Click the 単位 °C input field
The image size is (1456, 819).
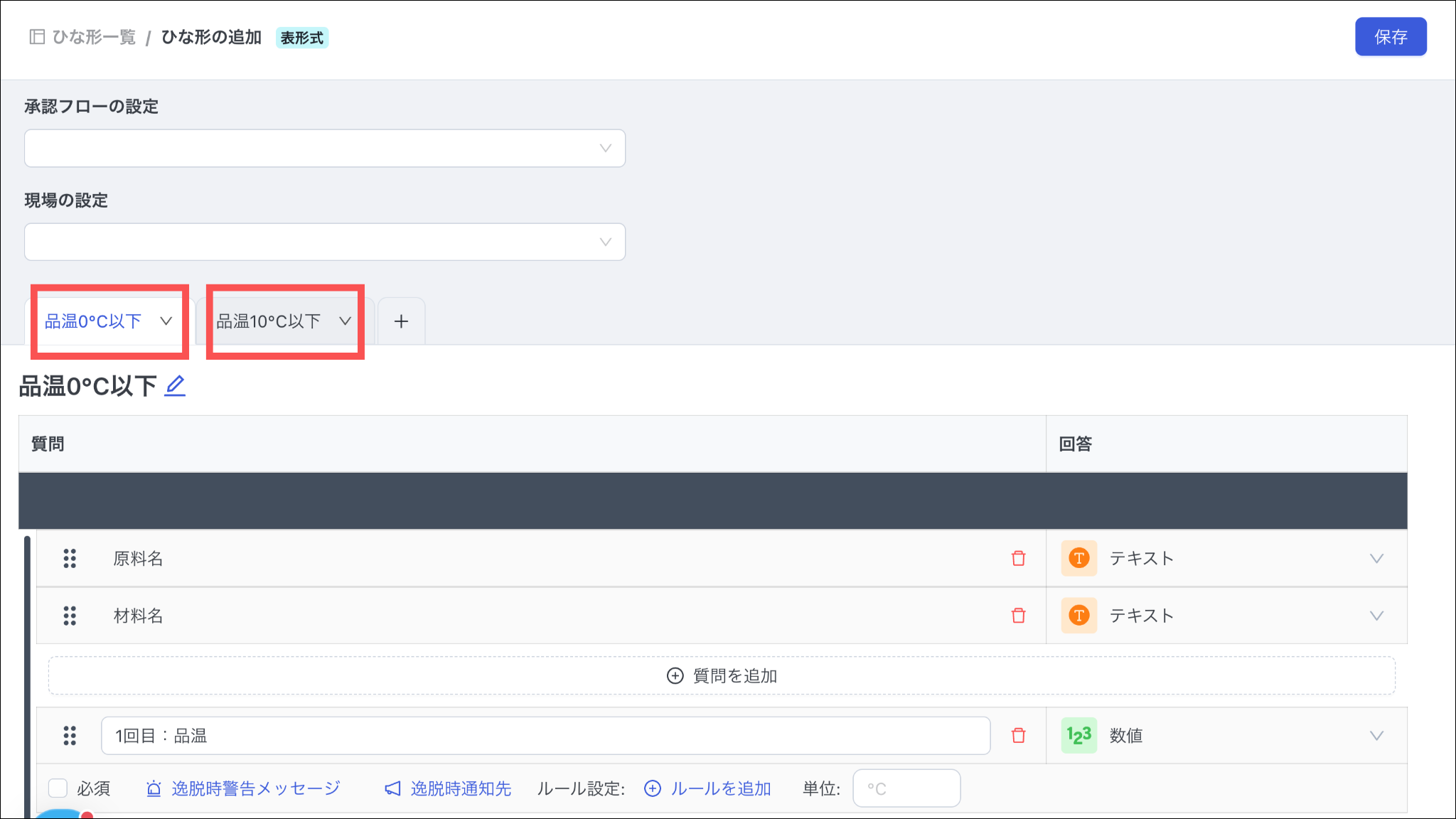tap(906, 788)
